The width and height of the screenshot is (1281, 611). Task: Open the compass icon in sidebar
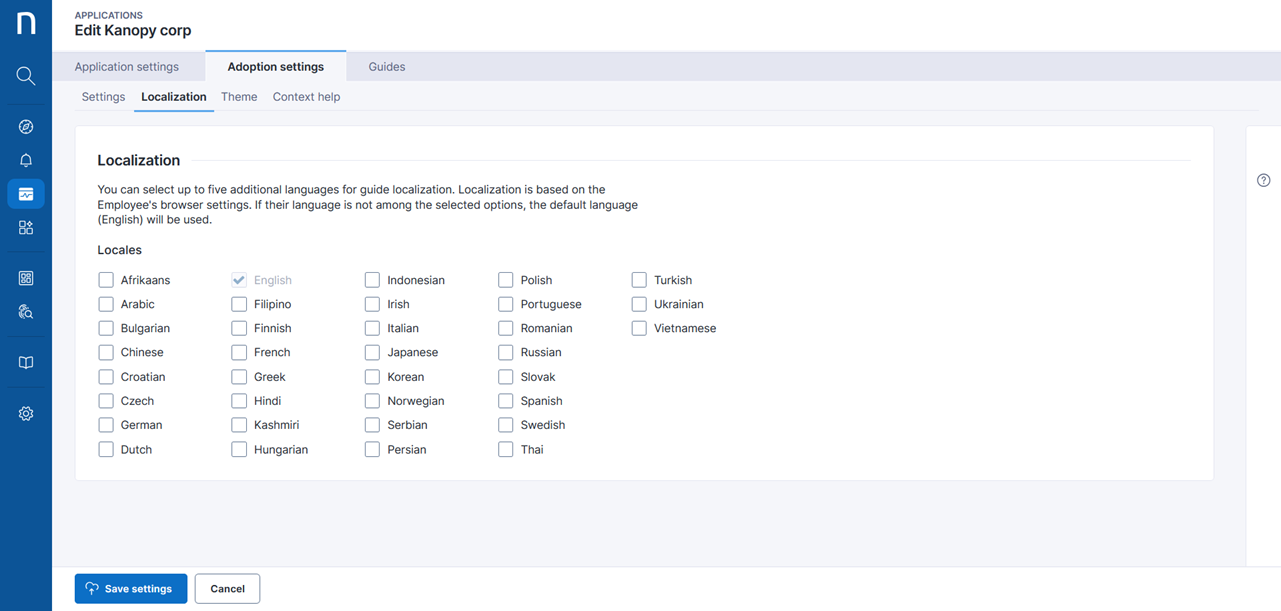(26, 127)
